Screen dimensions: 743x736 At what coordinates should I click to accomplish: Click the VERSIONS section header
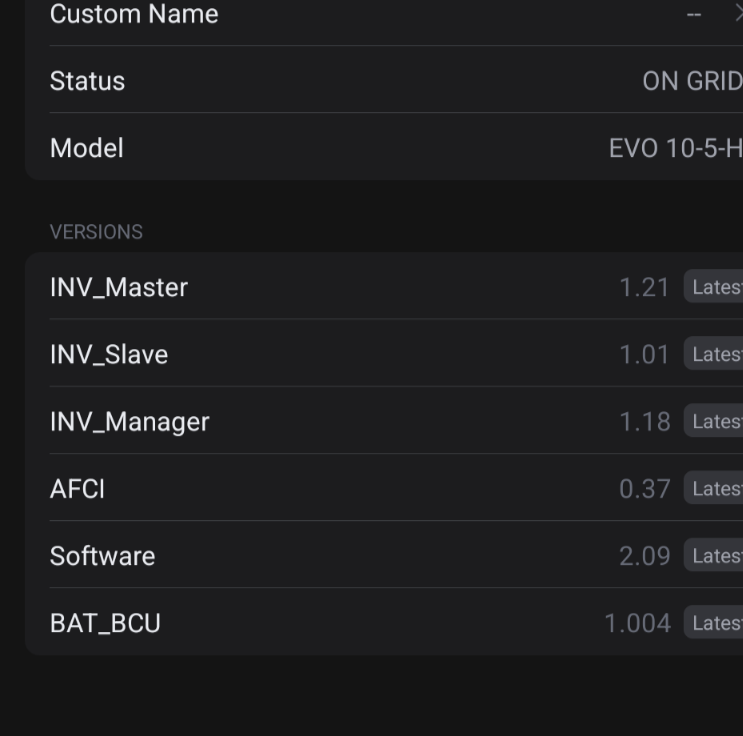tap(96, 232)
